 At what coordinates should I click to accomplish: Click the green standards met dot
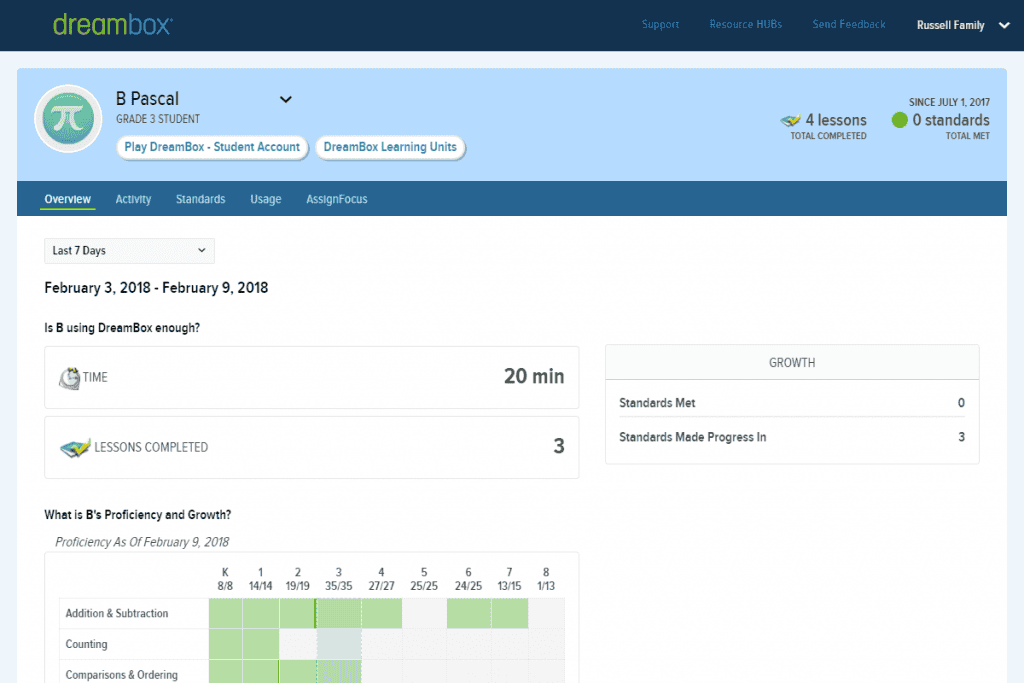899,120
